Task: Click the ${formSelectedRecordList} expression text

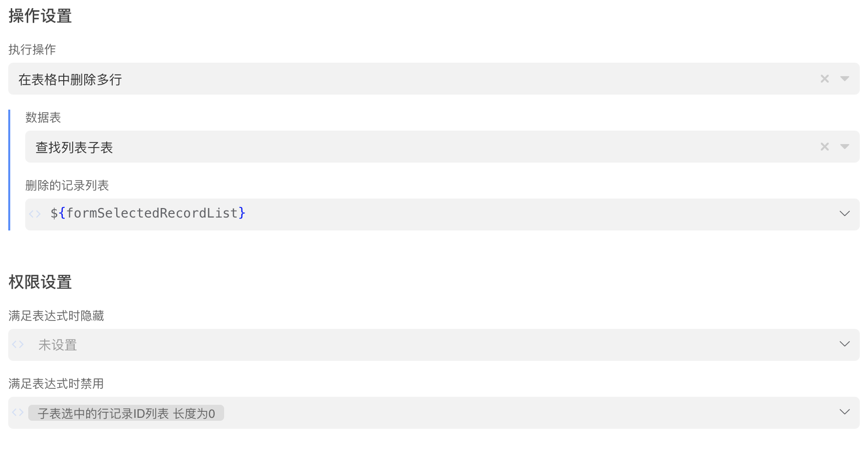Action: pos(148,214)
